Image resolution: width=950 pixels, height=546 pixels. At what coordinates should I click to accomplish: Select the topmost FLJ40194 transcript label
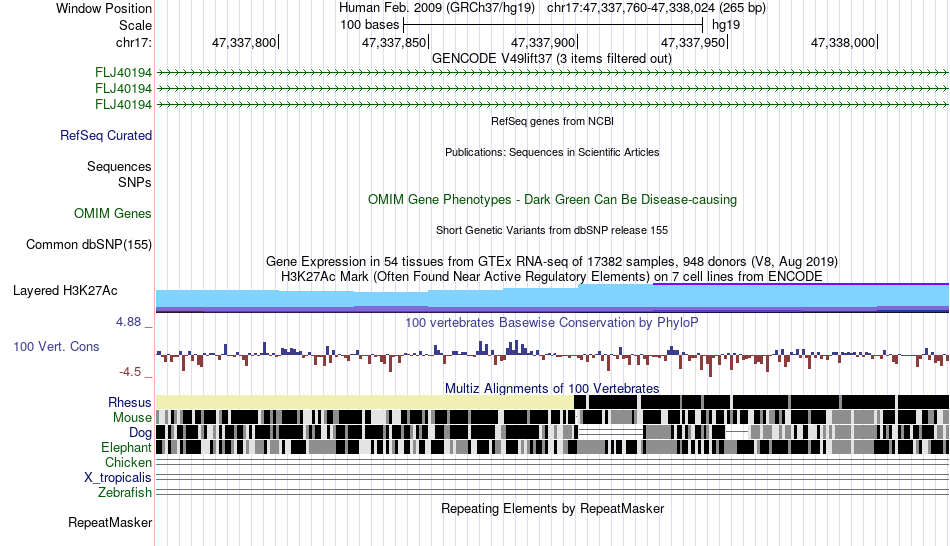click(123, 73)
